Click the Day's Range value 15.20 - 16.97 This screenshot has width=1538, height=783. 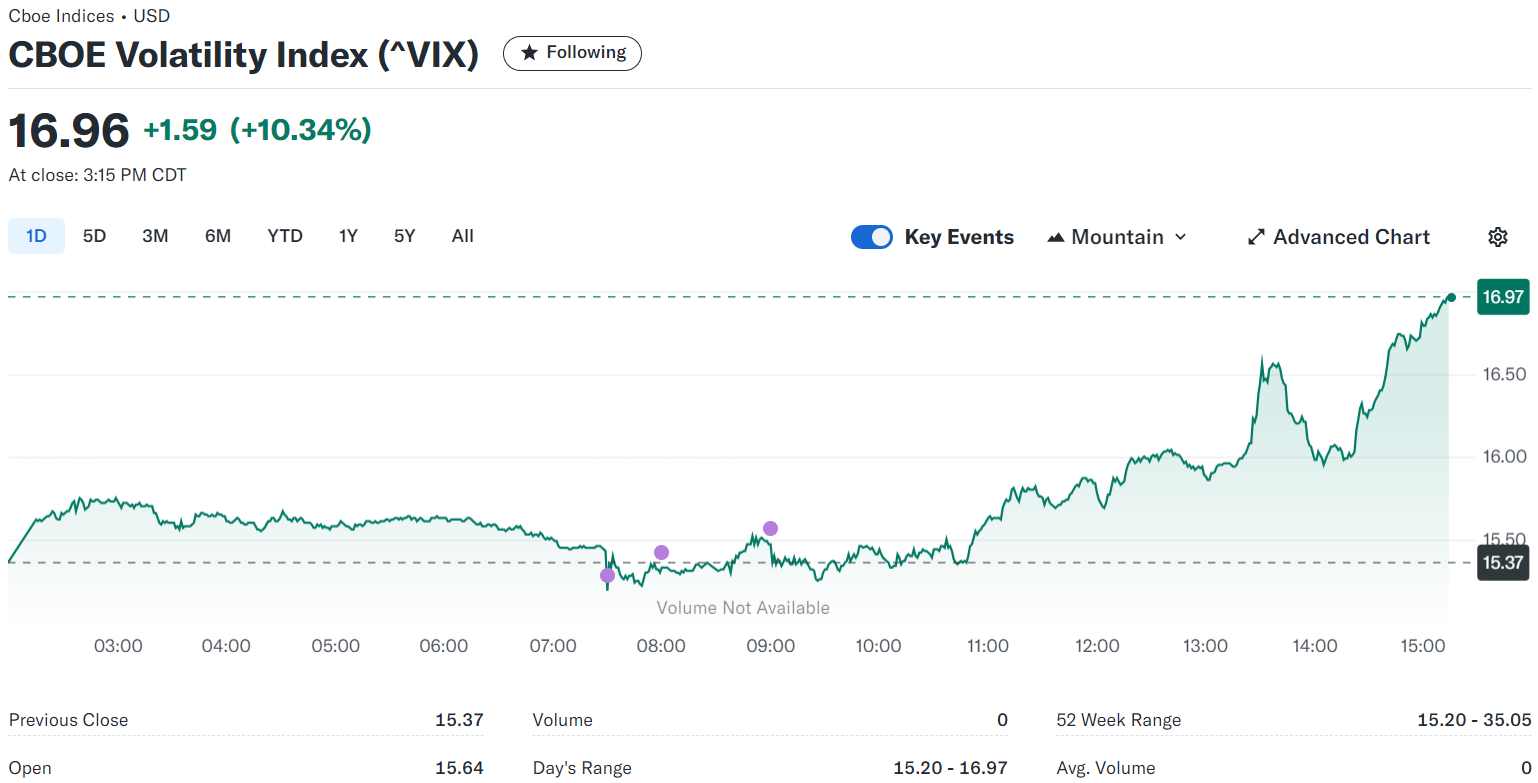pyautogui.click(x=950, y=768)
